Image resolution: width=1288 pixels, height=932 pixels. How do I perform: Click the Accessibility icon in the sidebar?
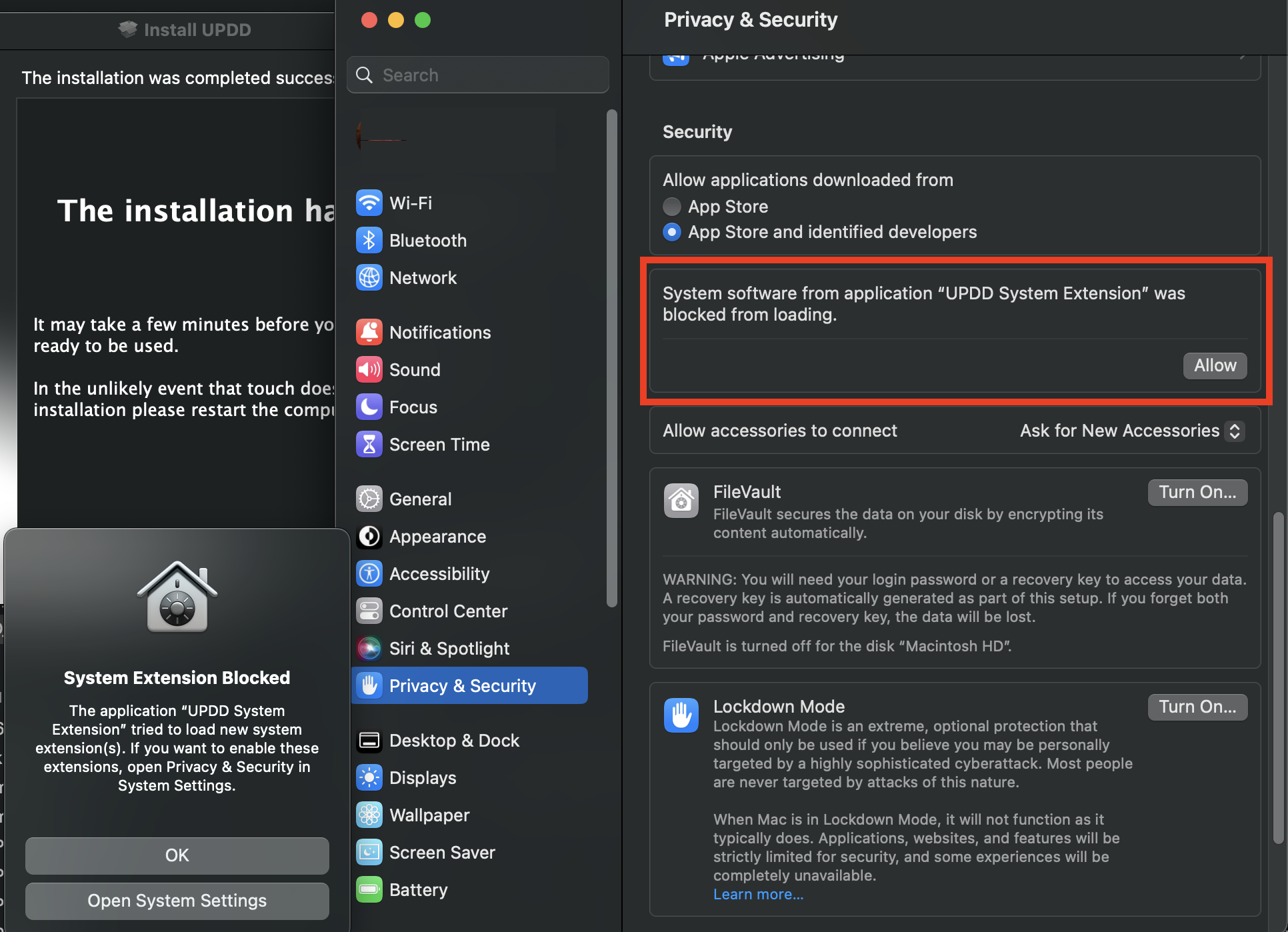tap(369, 573)
